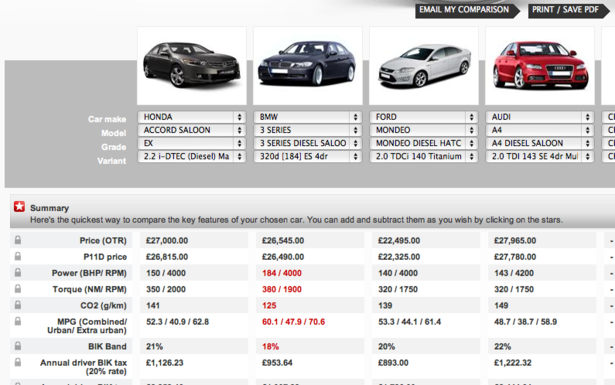
Task: Select the red Audi A4 car image
Action: pos(540,66)
